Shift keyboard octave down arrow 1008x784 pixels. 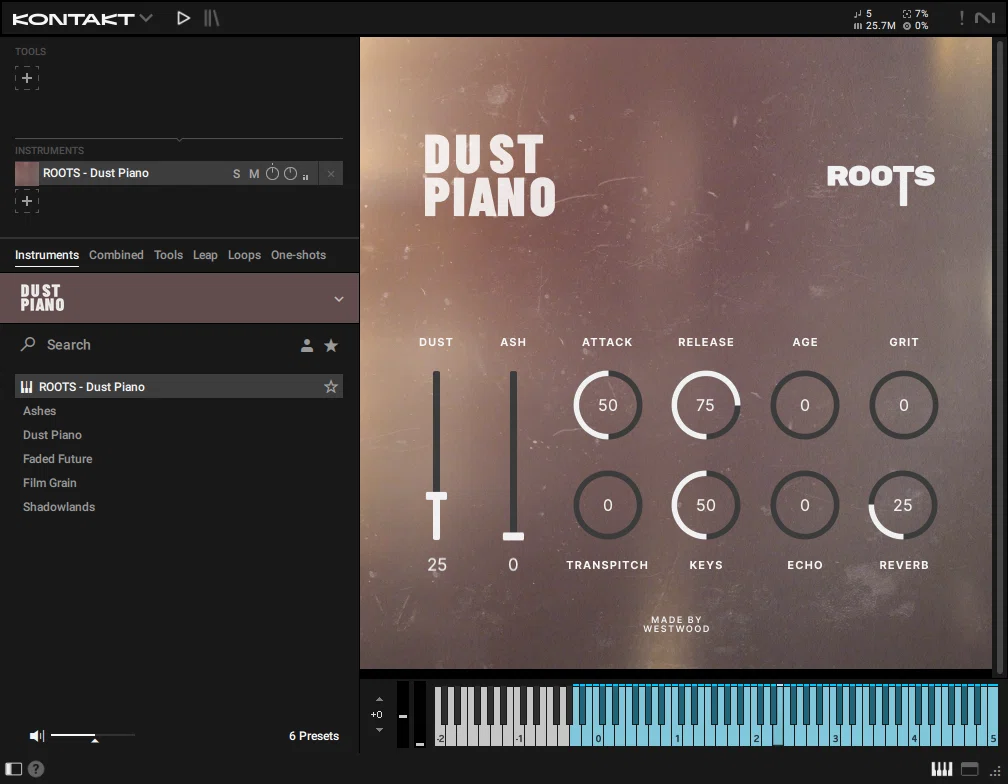[379, 730]
